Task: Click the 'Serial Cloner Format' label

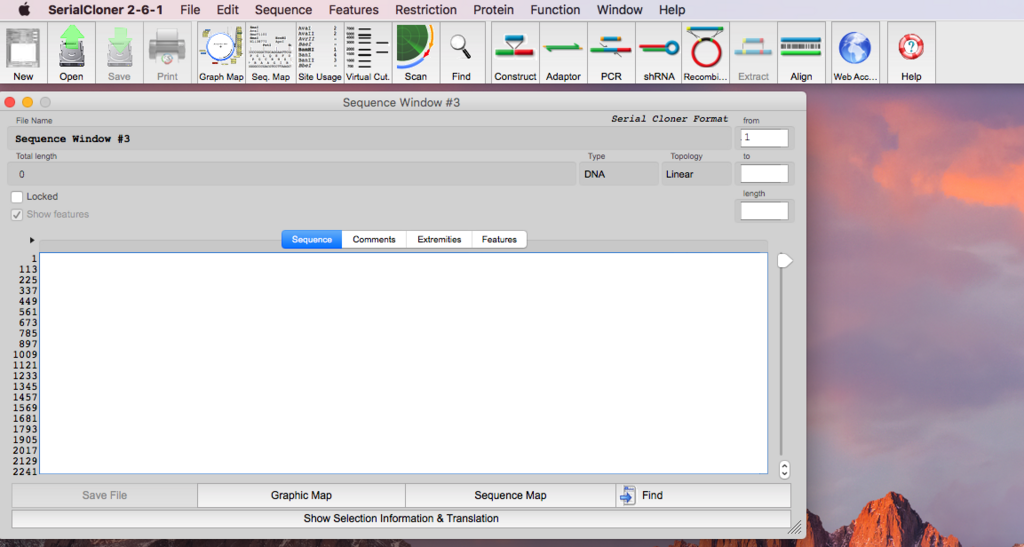Action: point(669,119)
